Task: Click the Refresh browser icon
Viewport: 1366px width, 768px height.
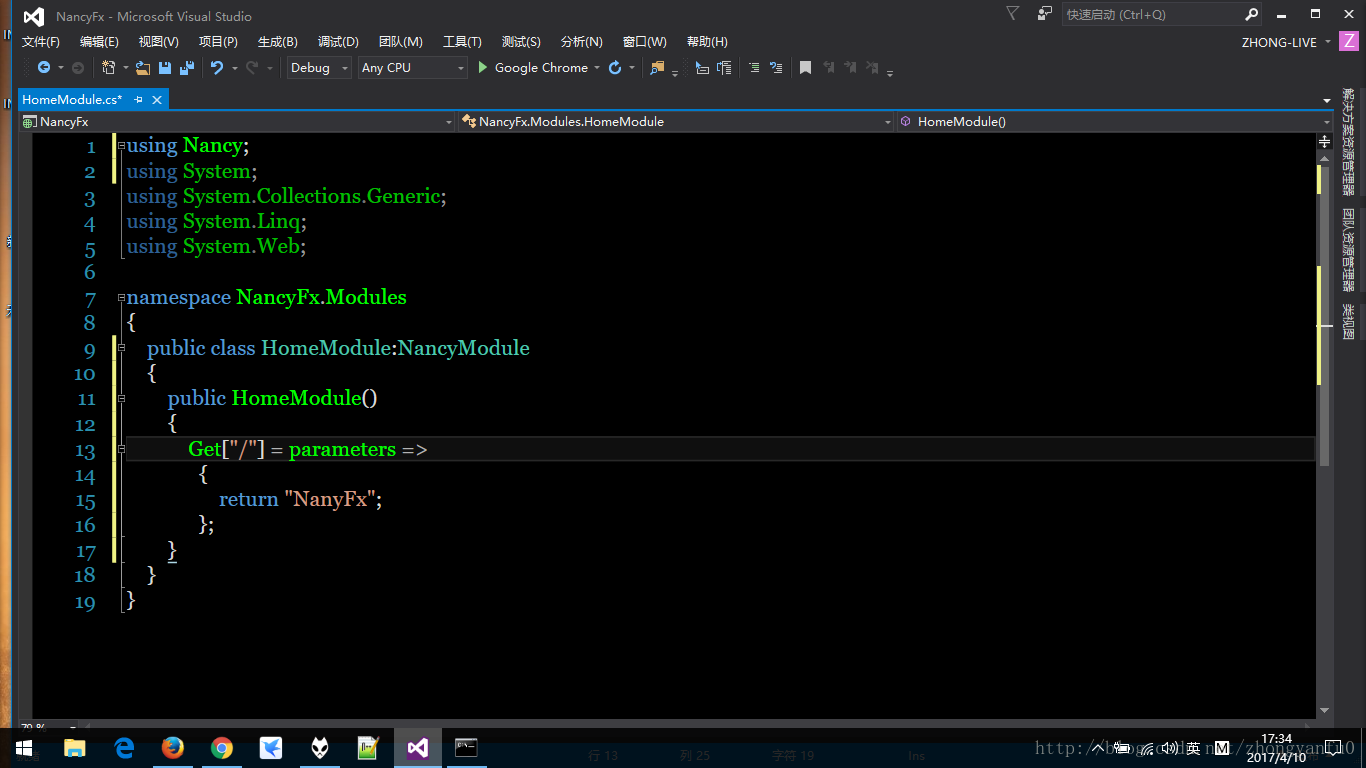Action: [x=615, y=68]
